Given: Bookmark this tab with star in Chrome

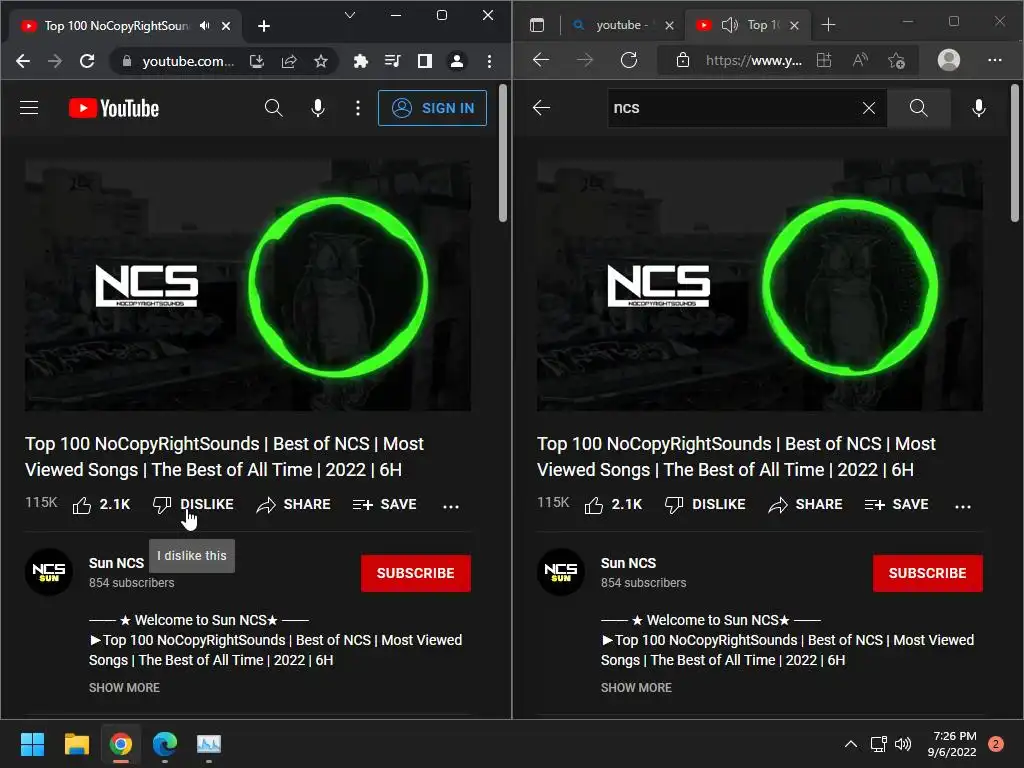Looking at the screenshot, I should (x=321, y=61).
